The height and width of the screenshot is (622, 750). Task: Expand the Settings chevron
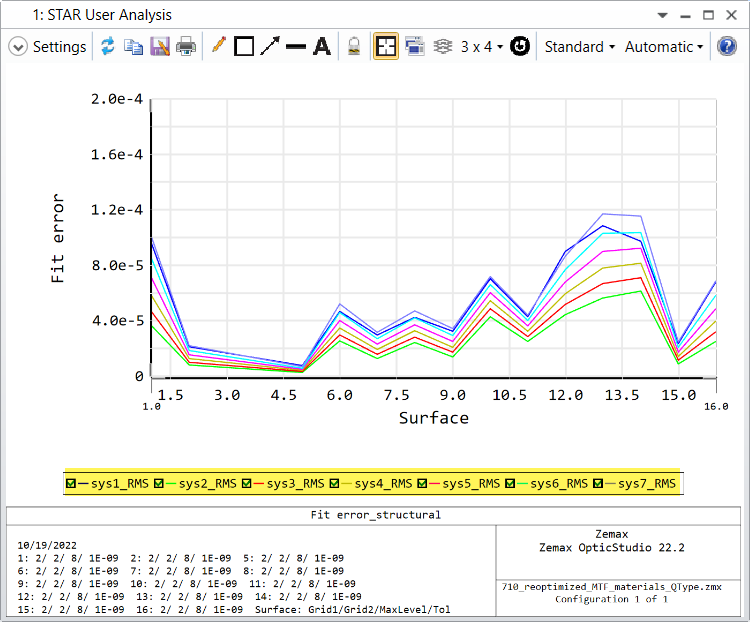[18, 47]
